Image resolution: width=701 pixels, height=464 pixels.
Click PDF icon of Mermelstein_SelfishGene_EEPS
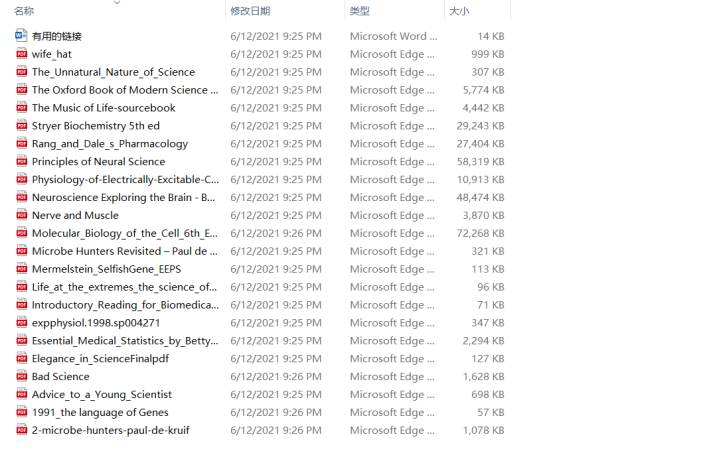pyautogui.click(x=21, y=269)
